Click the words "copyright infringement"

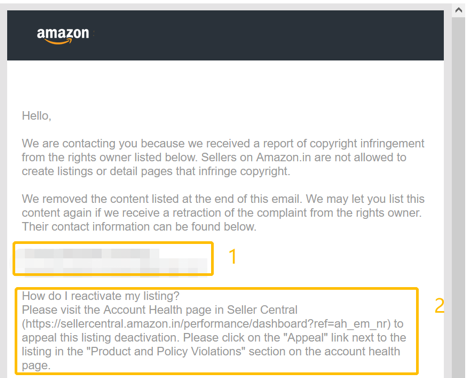367,143
